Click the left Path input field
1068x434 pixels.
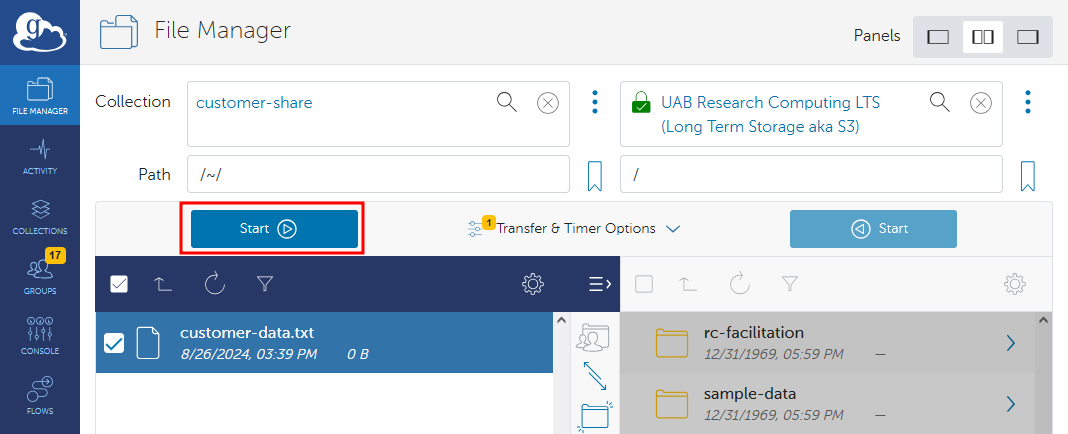378,175
